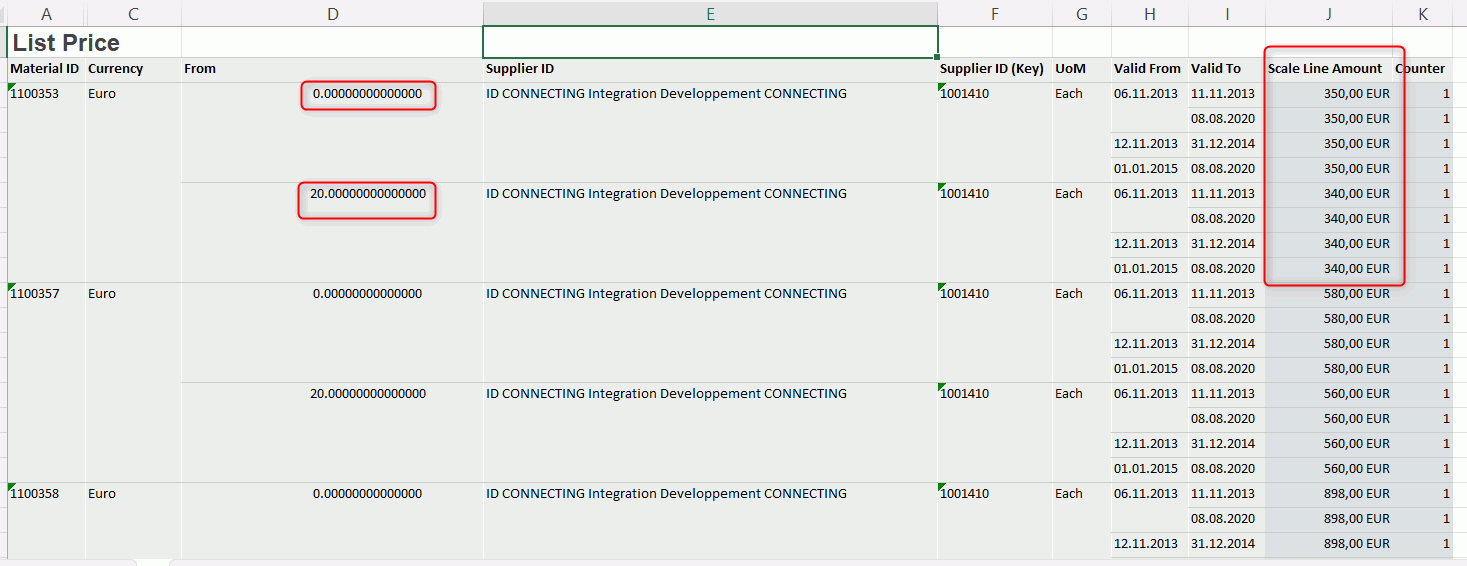
Task: Select entire column A via header
Action: (46, 14)
